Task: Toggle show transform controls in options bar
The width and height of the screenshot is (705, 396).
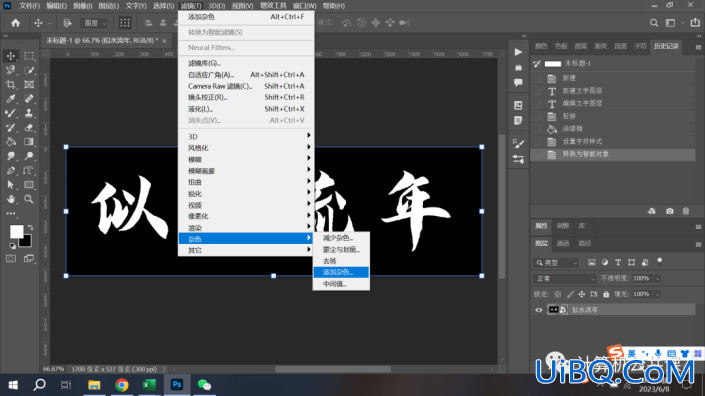Action: click(x=125, y=23)
